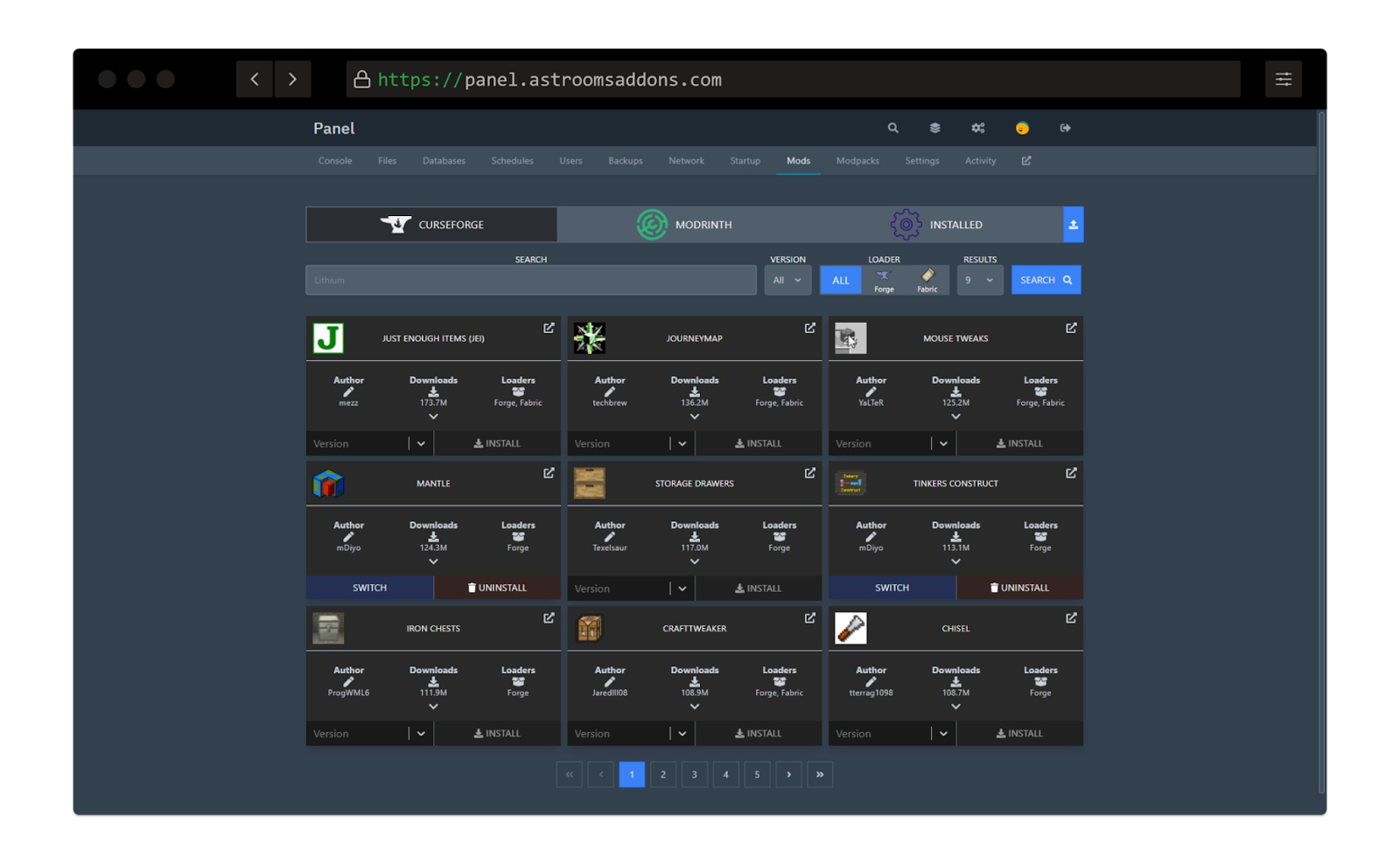Click Switch on the Mantle card
Viewport: 1400px width, 864px height.
pos(369,589)
